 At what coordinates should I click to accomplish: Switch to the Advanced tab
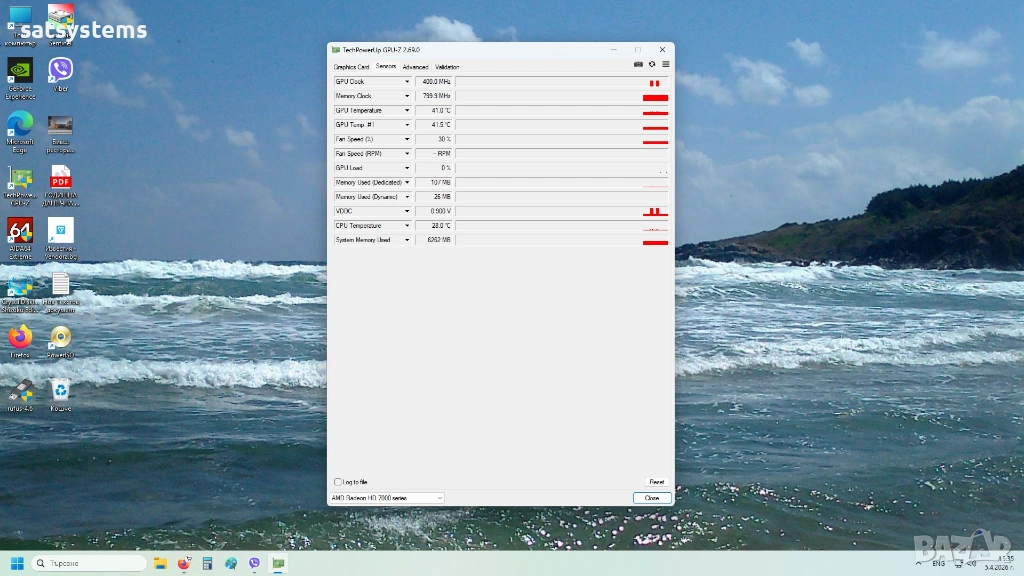click(415, 67)
